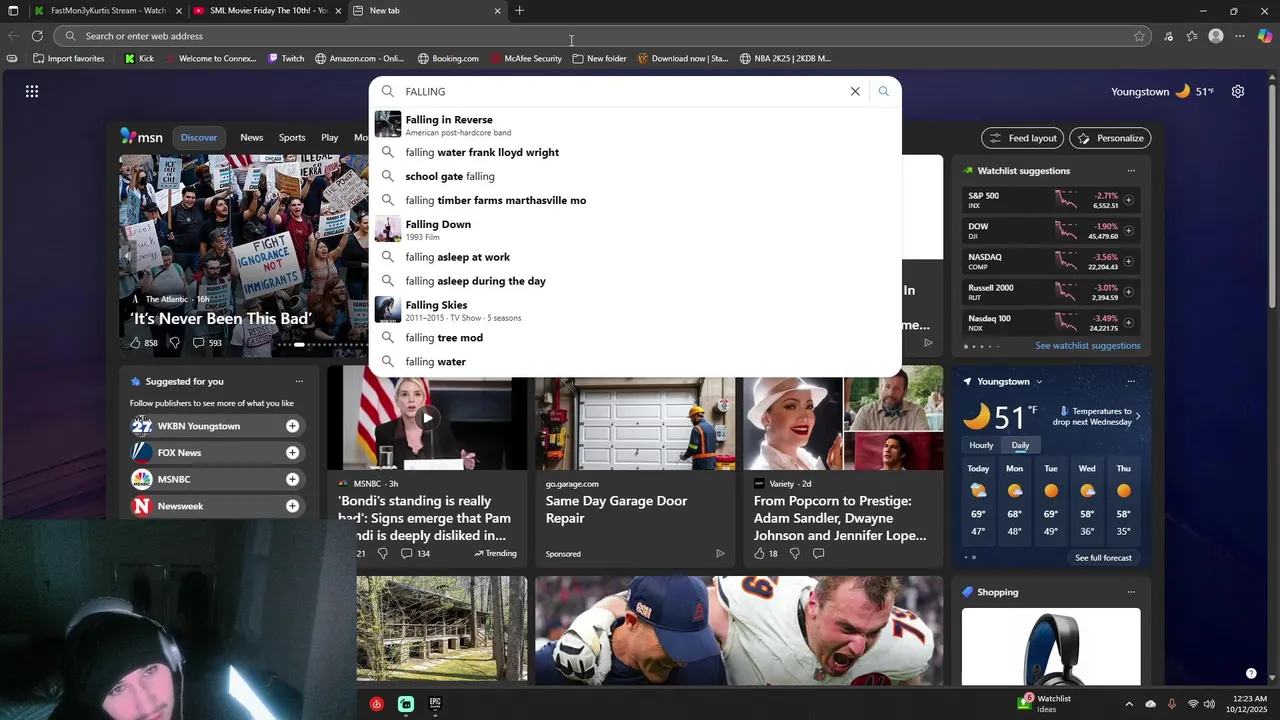Open the Edge settings and more menu

point(1240,36)
